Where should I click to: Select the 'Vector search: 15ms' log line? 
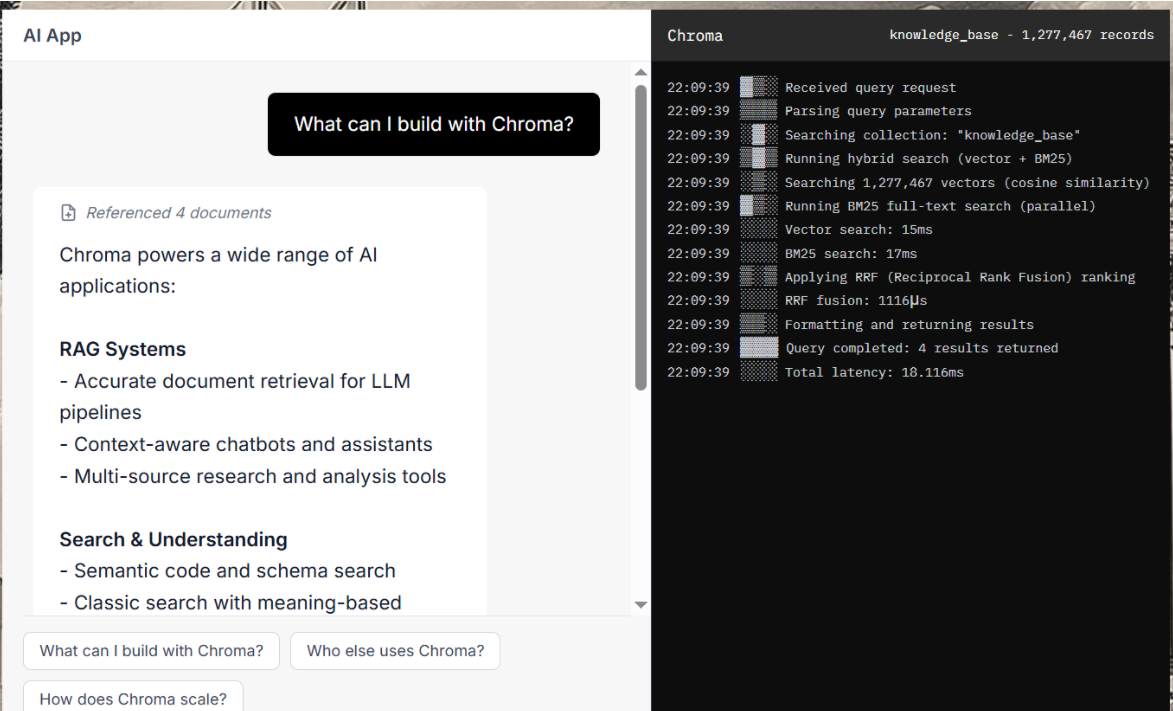point(859,230)
